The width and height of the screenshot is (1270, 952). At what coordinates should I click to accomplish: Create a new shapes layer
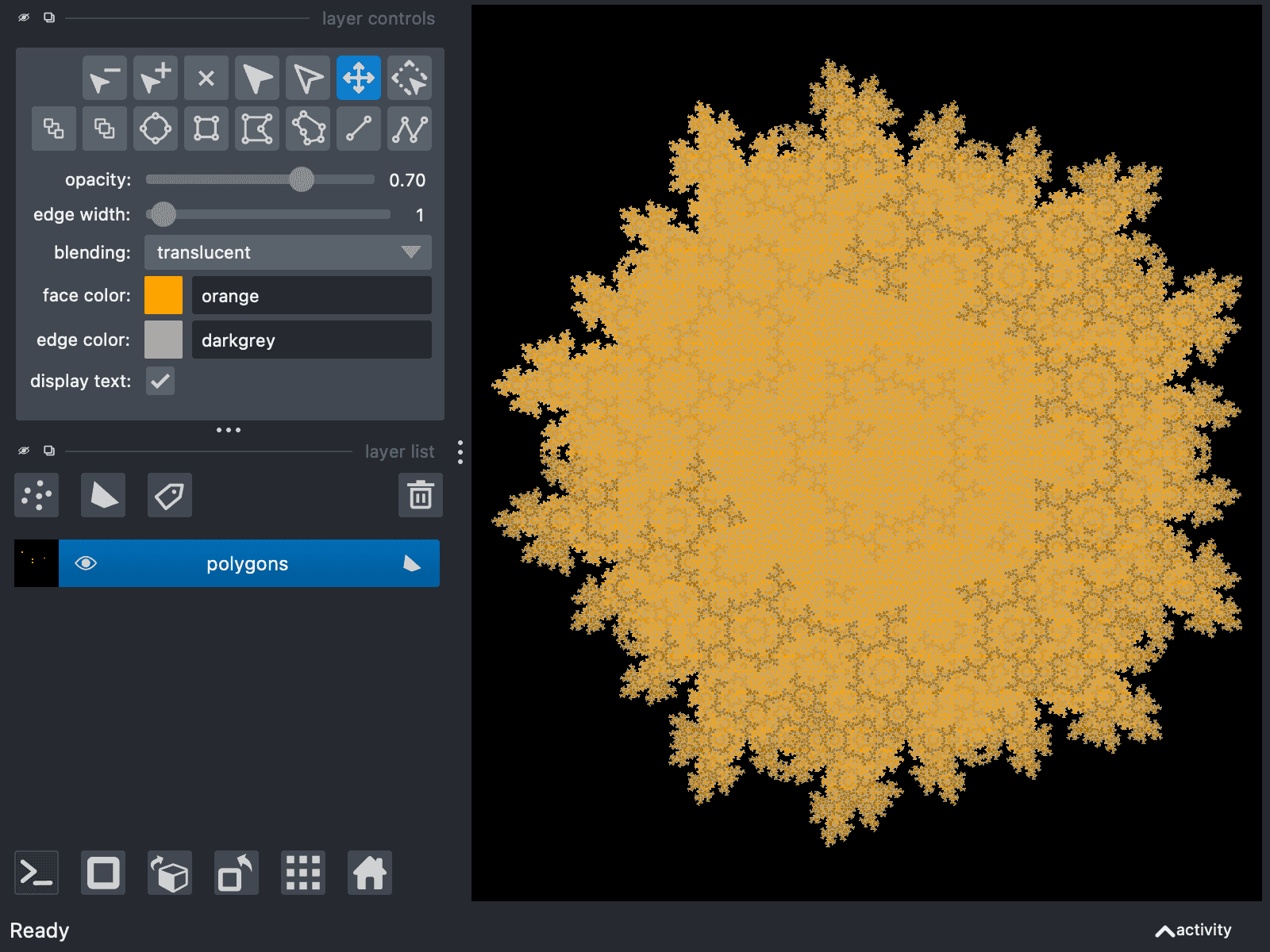click(x=103, y=495)
